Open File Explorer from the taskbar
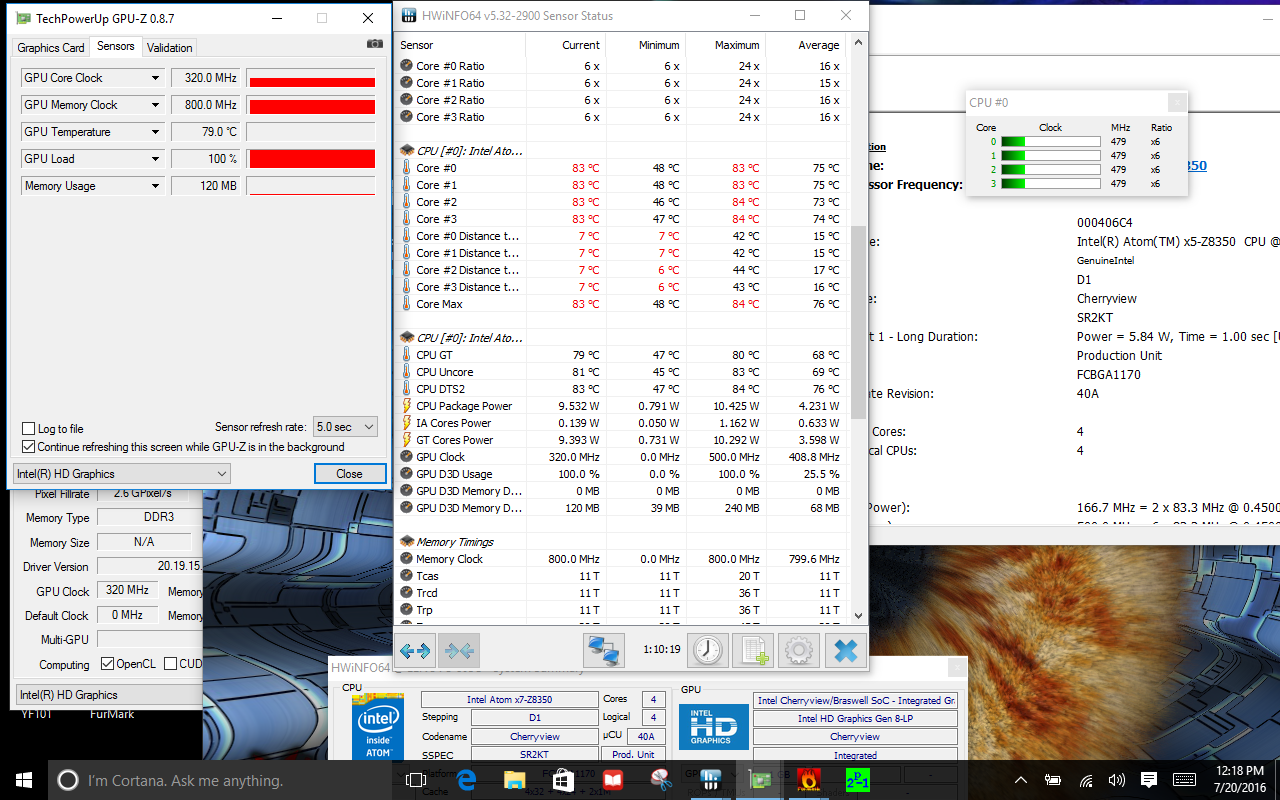Screen dimensions: 1280x800 [x=514, y=780]
